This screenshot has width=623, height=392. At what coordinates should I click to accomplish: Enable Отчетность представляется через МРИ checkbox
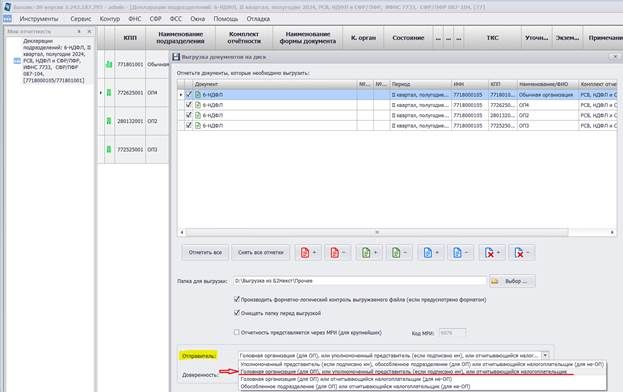(x=237, y=332)
